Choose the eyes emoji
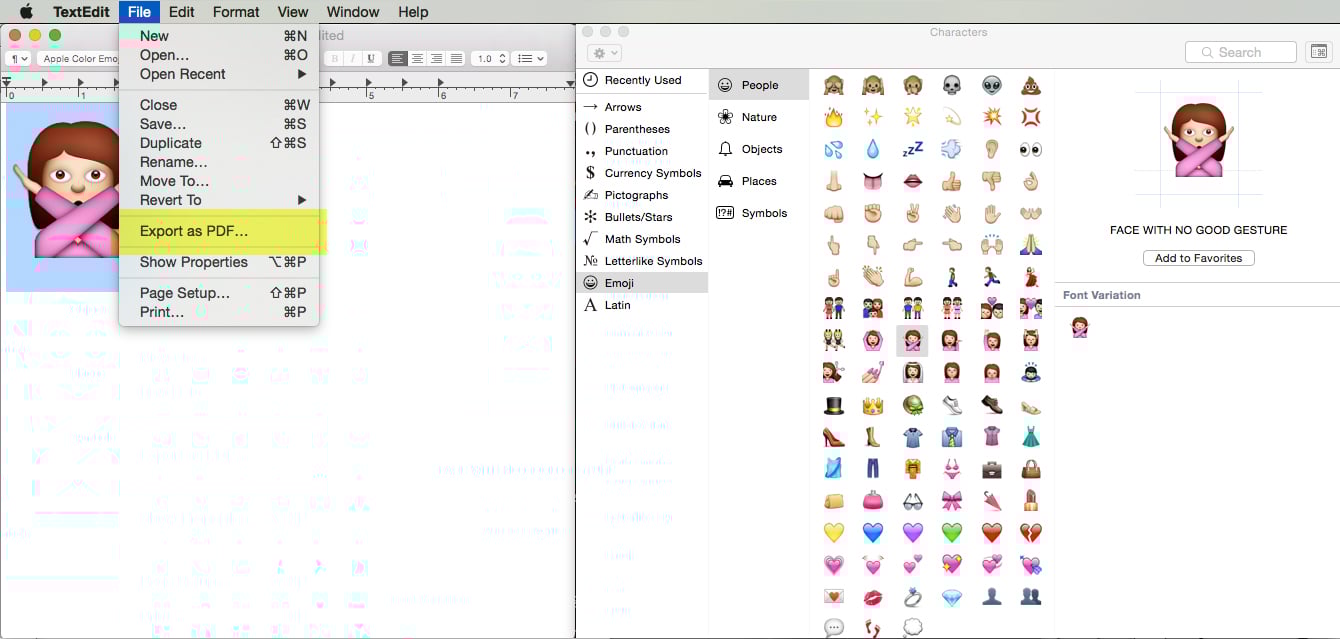The image size is (1340, 639). click(x=1031, y=150)
